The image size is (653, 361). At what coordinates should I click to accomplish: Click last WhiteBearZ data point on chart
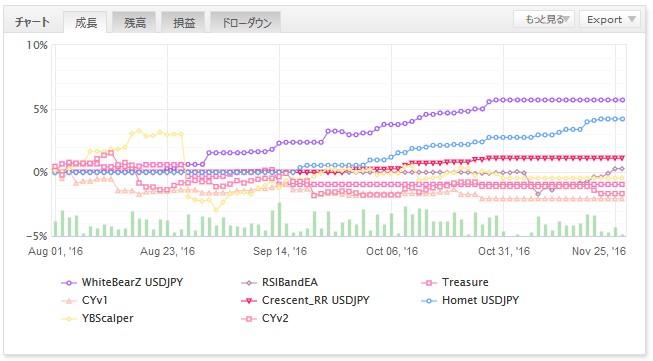[x=622, y=100]
